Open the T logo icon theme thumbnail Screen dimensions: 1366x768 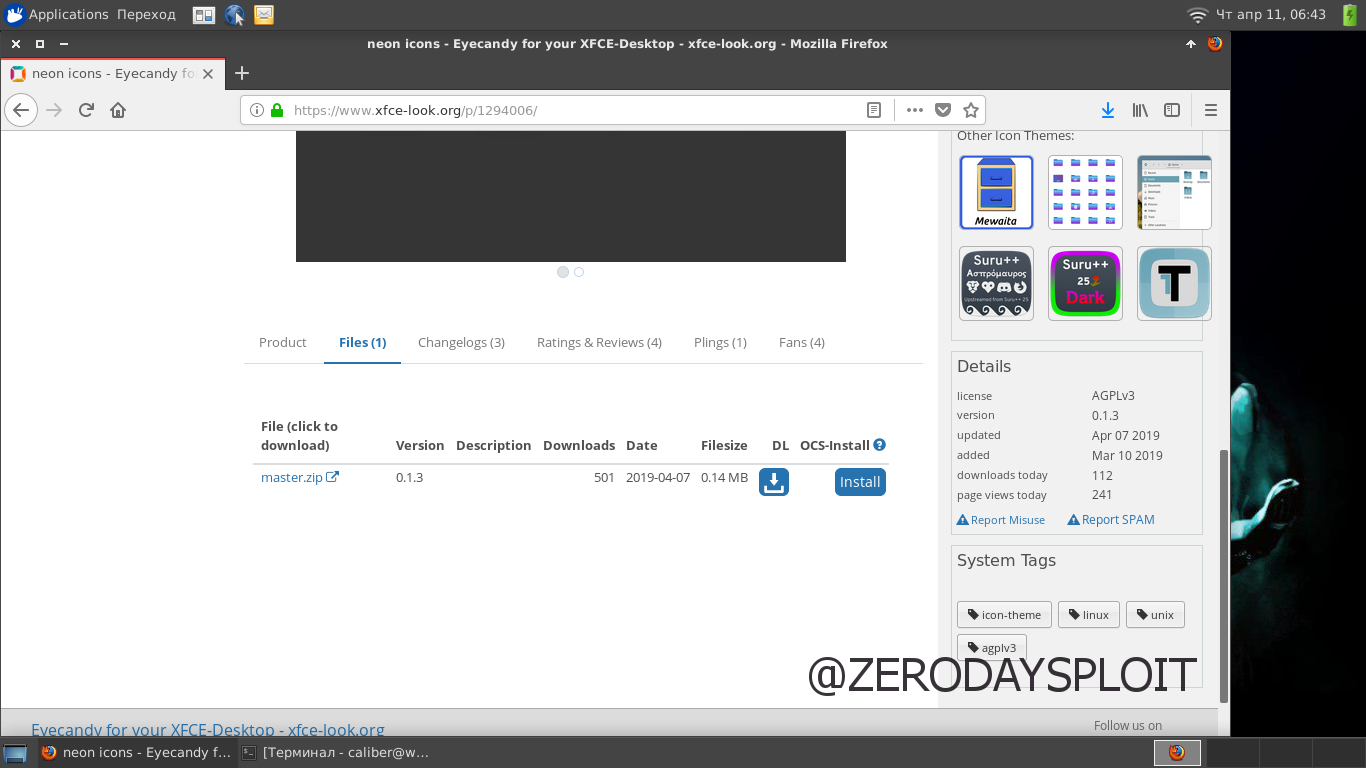(x=1174, y=284)
